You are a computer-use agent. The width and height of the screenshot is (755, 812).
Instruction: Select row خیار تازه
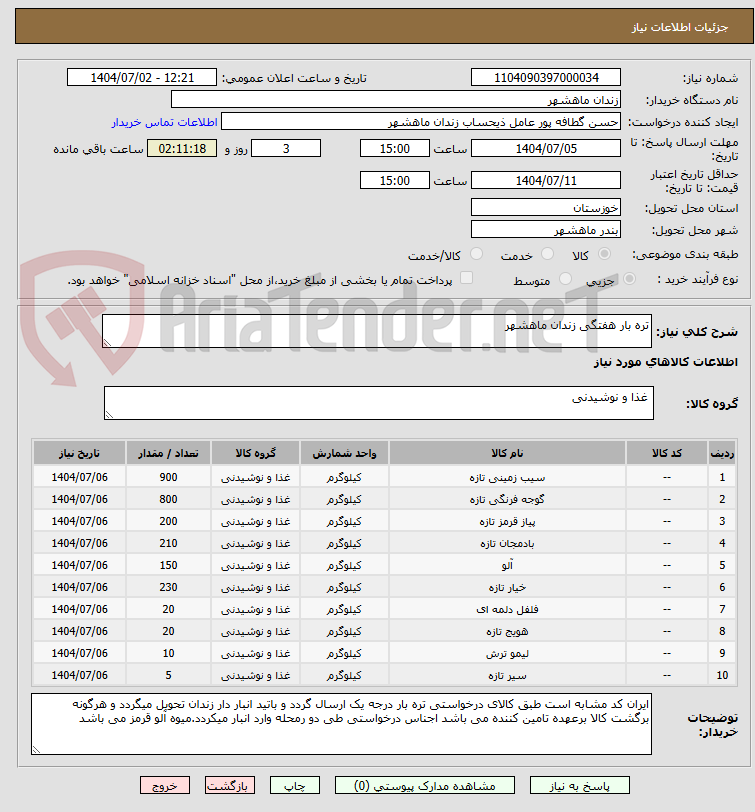click(x=384, y=587)
